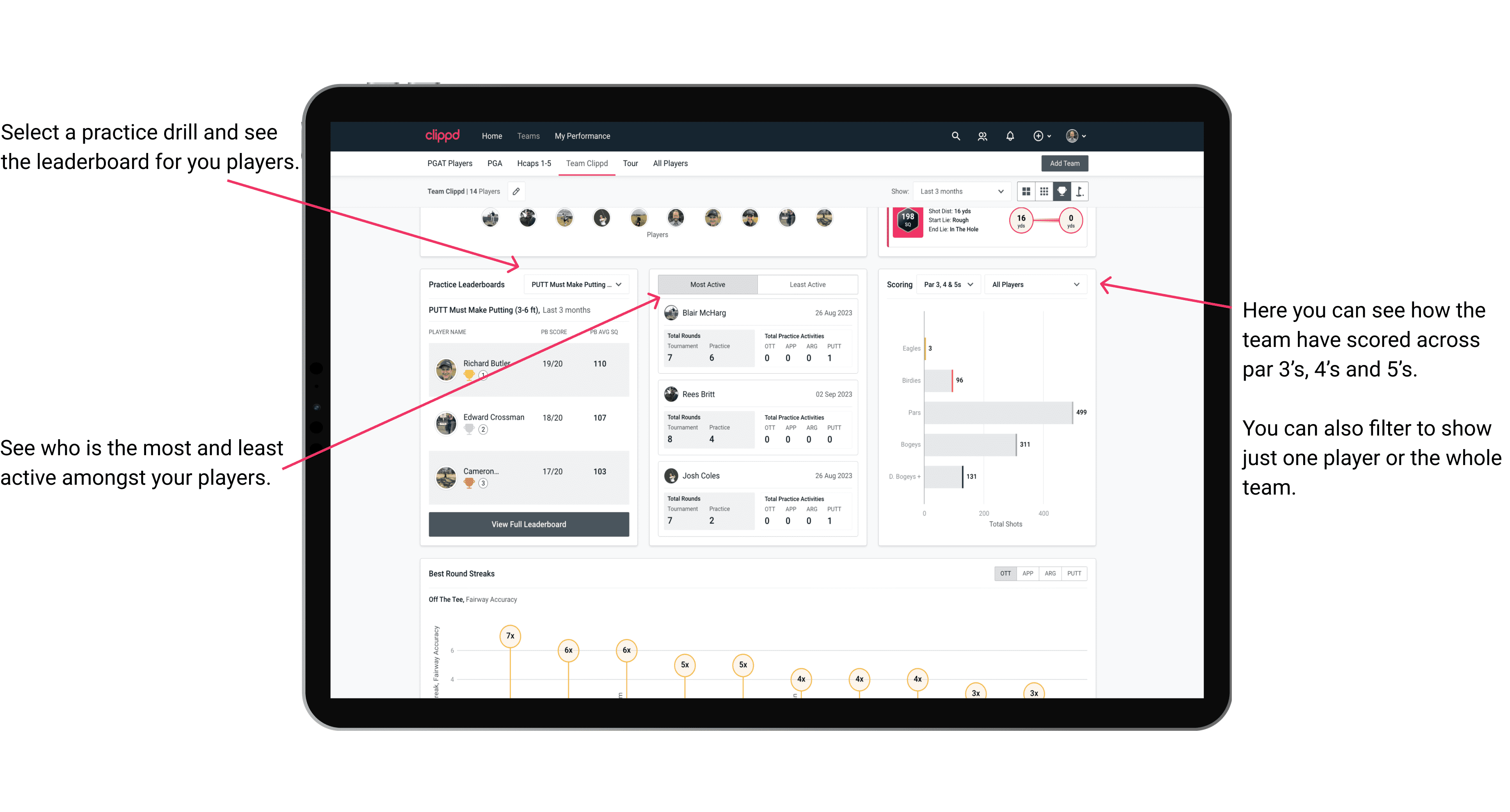Click Add Team button top right
Image resolution: width=1510 pixels, height=812 pixels.
tap(1065, 163)
